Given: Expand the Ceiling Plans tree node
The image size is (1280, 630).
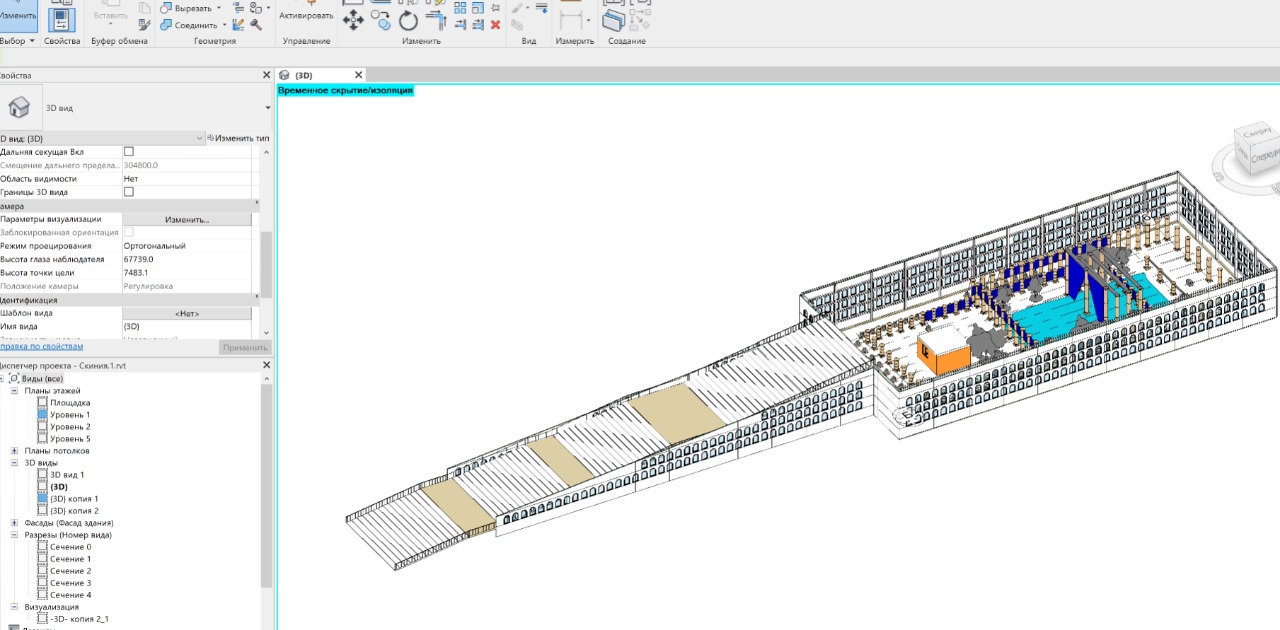Looking at the screenshot, I should [x=15, y=451].
